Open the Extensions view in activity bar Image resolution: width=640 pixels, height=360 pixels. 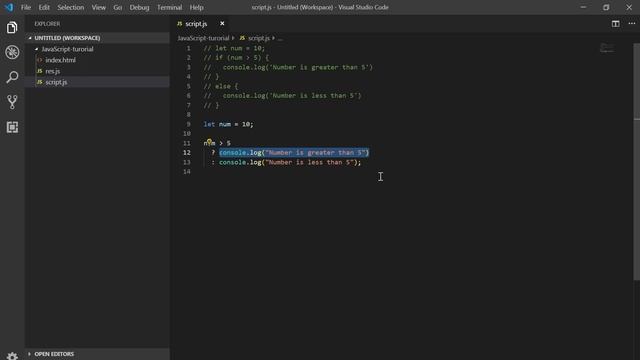coord(12,127)
